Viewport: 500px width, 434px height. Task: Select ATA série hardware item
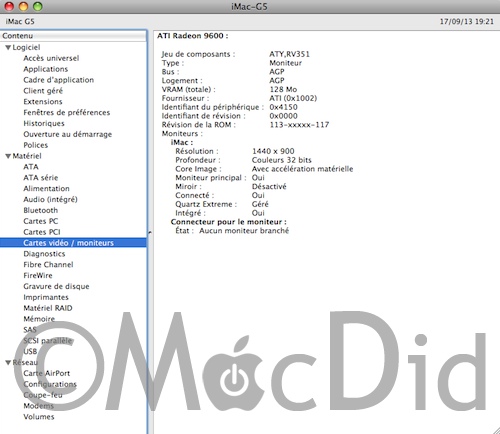click(x=41, y=178)
